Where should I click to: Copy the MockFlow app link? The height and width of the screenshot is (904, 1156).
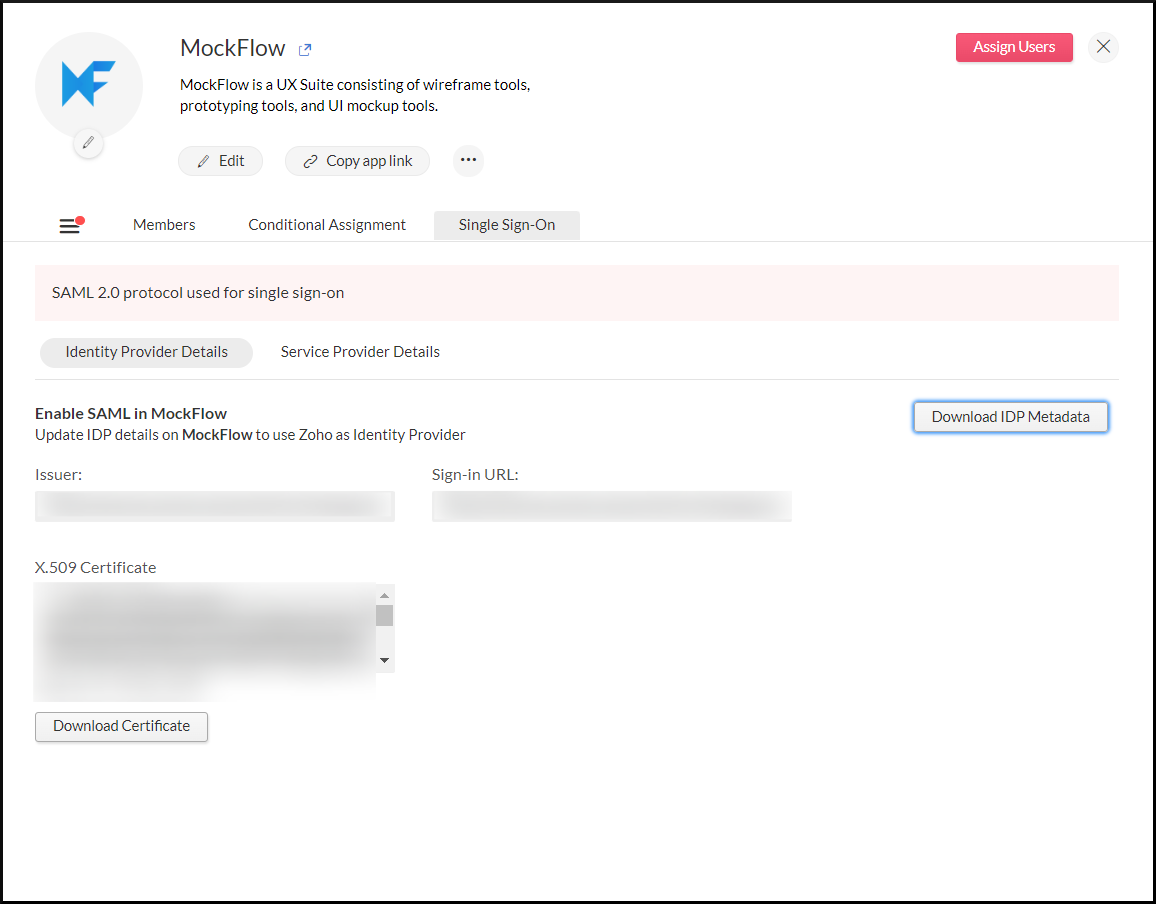pos(357,161)
